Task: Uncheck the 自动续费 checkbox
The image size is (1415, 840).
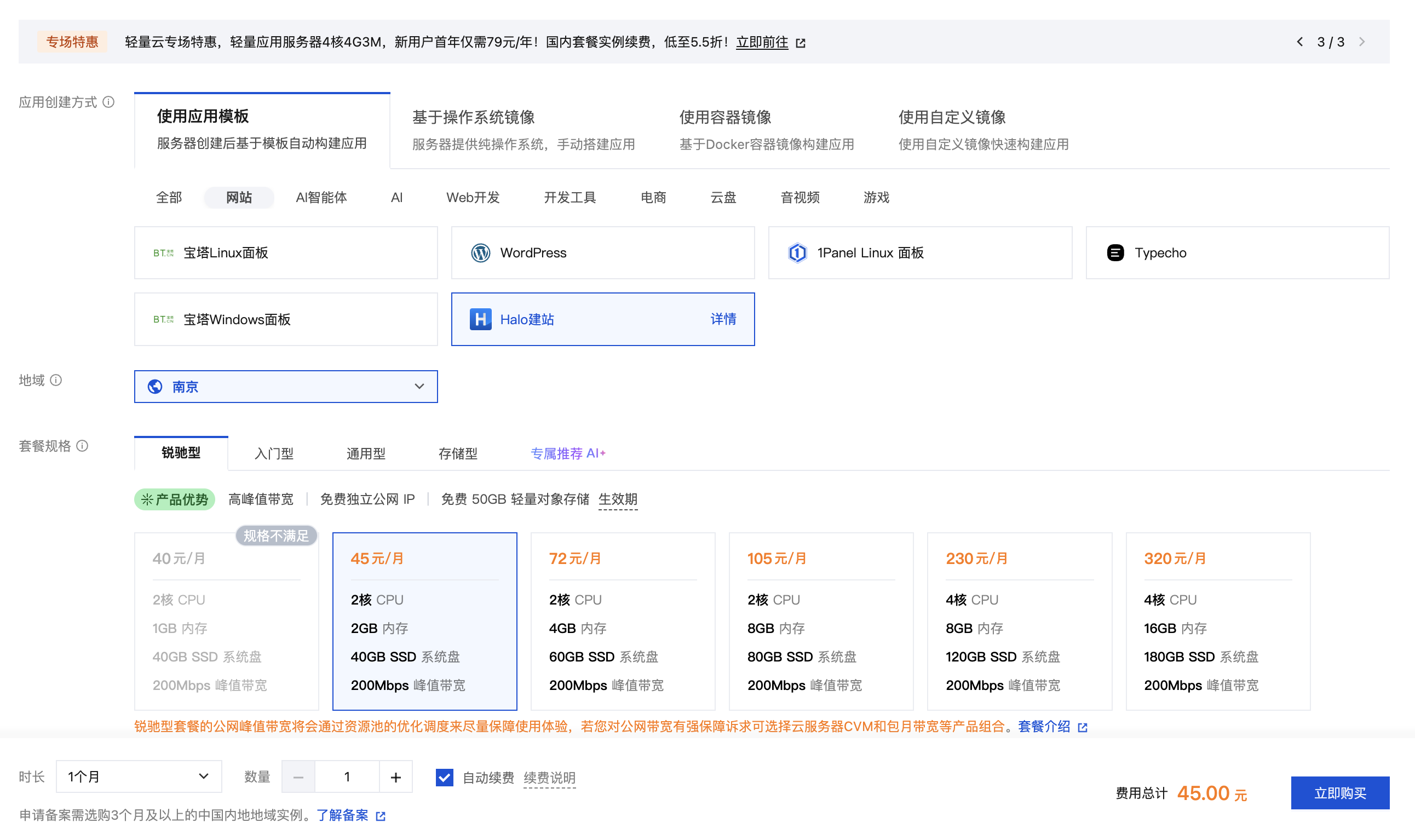Action: (444, 777)
